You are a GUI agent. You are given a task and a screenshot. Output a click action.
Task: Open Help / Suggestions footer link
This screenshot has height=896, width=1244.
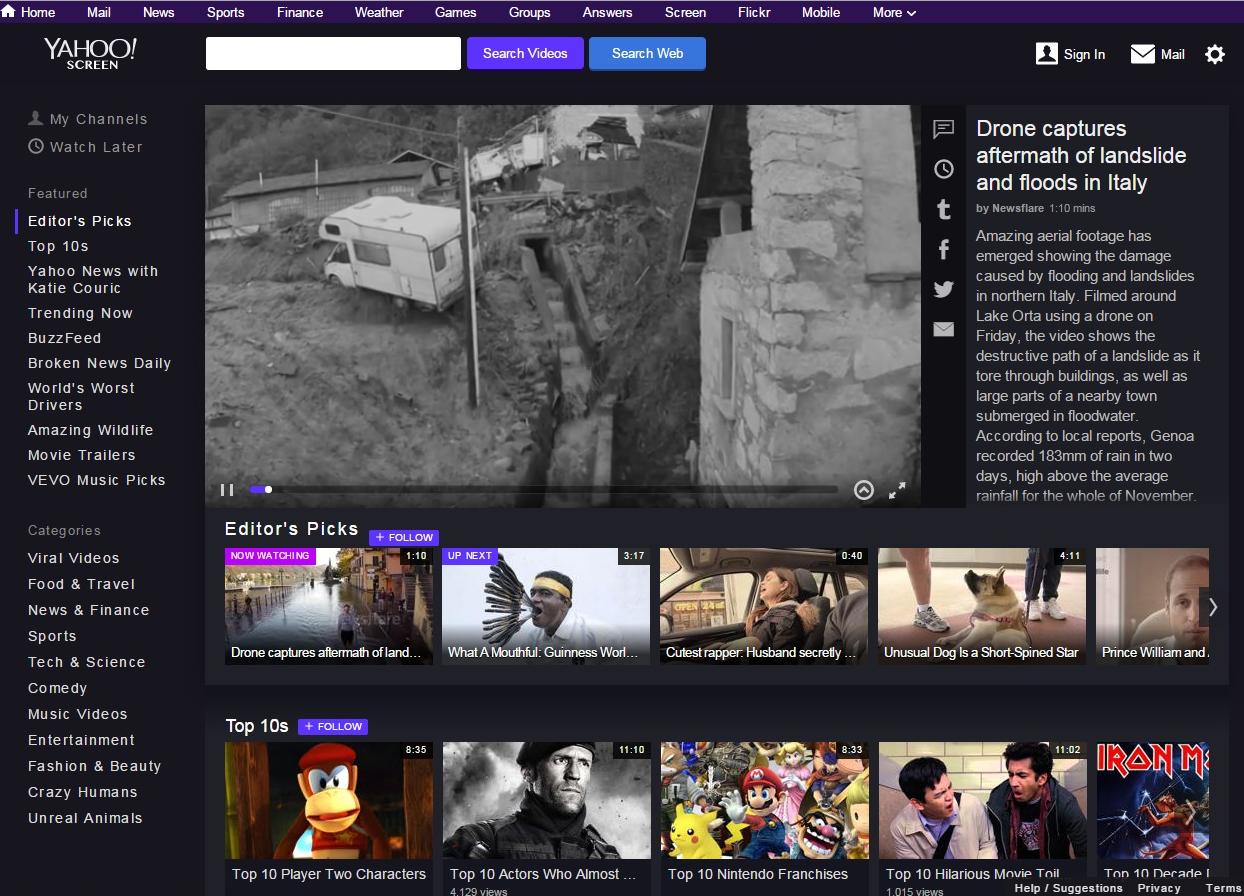coord(1068,888)
